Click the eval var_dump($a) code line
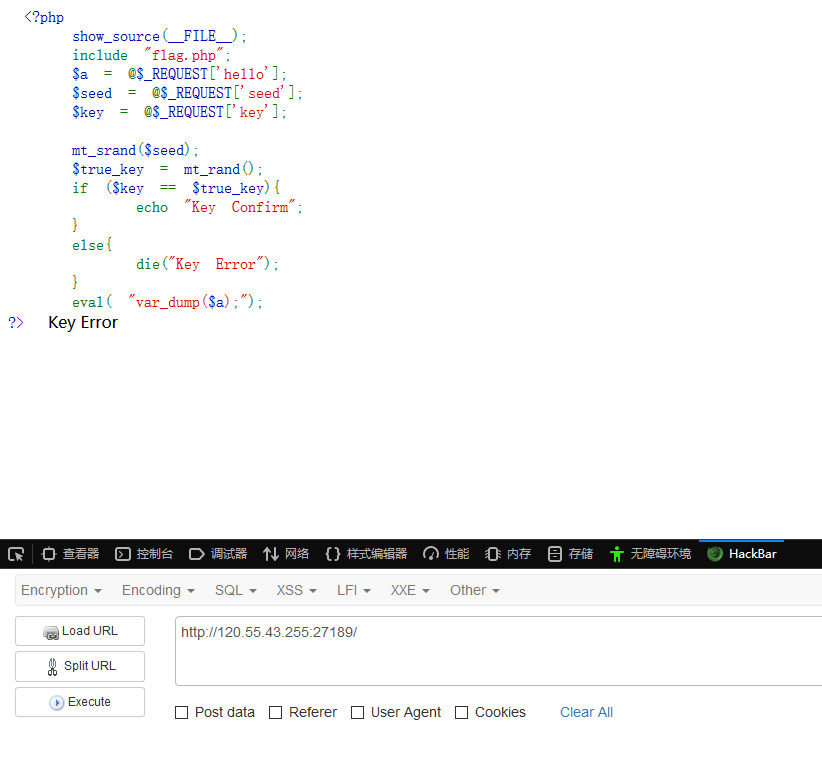Screen dimensions: 822x757 (x=167, y=302)
